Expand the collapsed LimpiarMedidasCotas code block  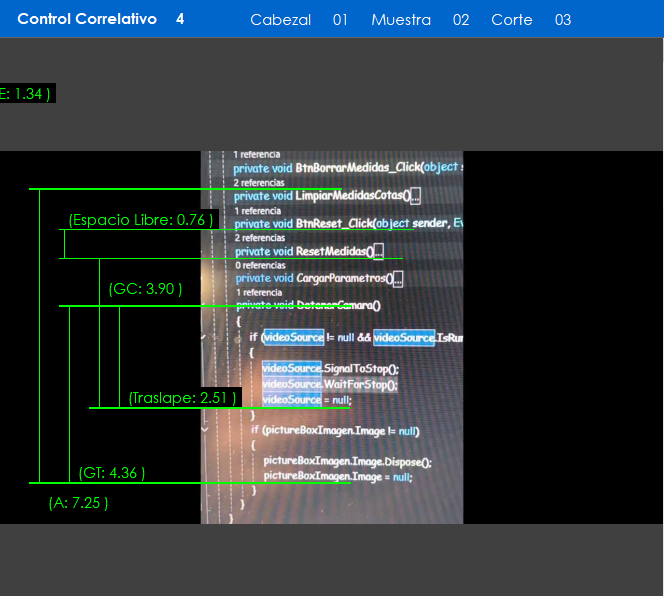click(x=415, y=196)
